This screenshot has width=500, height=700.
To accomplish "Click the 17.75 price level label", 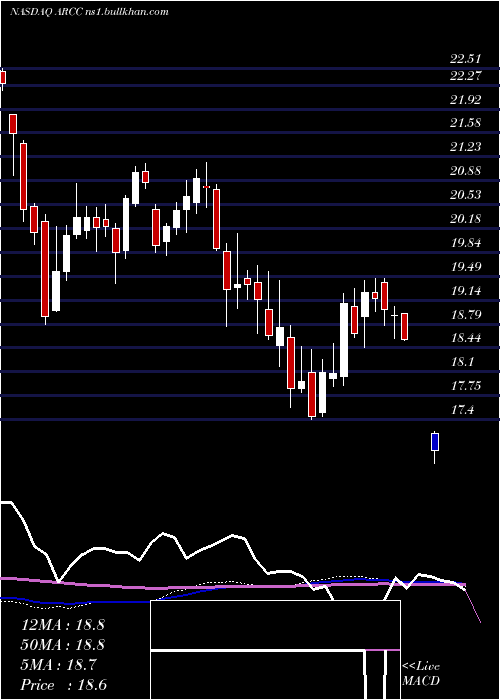I will pyautogui.click(x=466, y=386).
